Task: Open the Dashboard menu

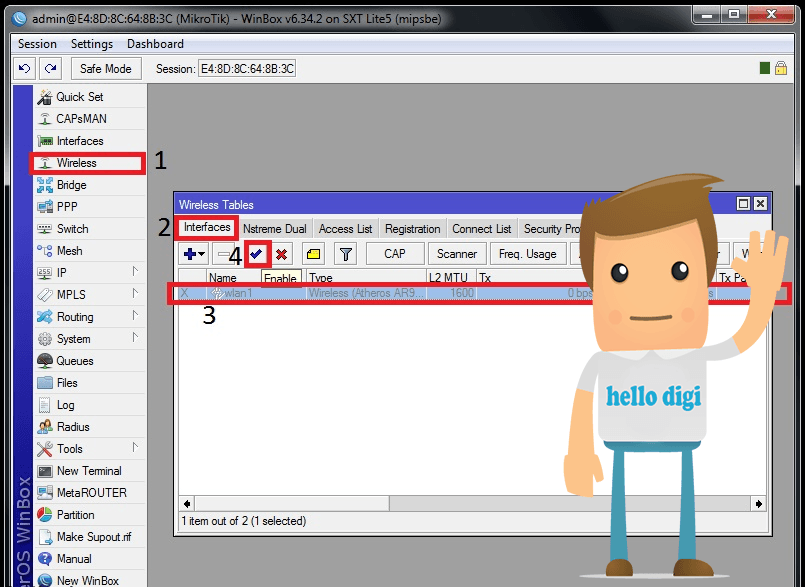Action: click(155, 44)
